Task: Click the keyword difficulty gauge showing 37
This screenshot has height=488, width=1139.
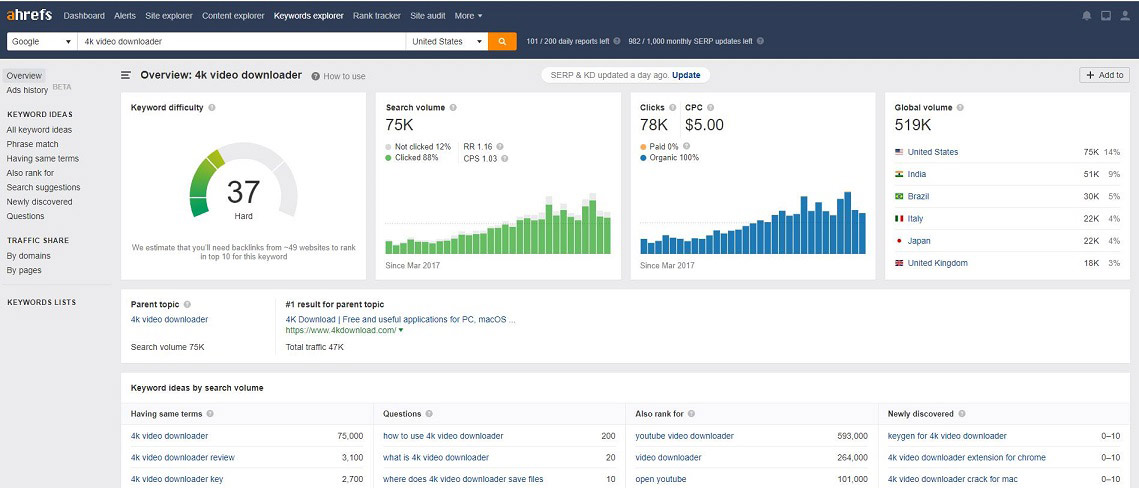Action: 243,182
